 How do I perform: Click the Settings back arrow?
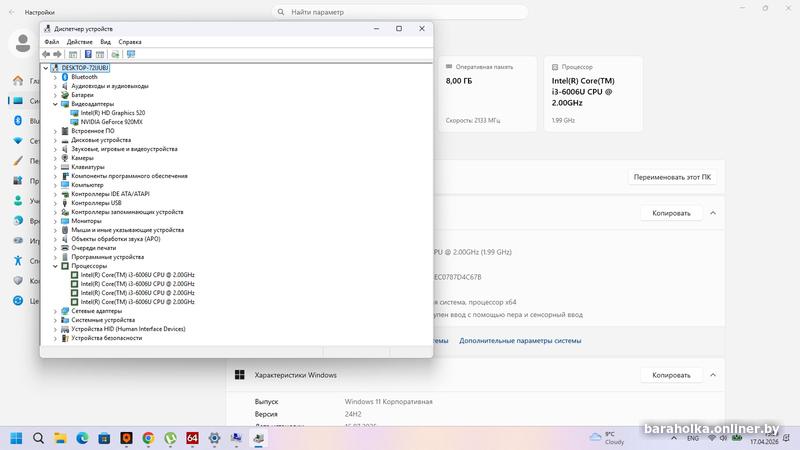[x=12, y=12]
